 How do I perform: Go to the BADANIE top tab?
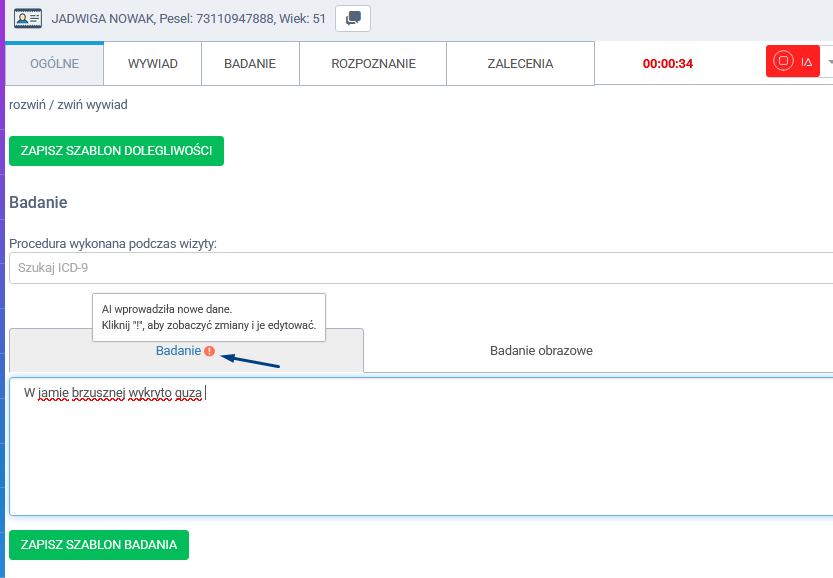(250, 63)
